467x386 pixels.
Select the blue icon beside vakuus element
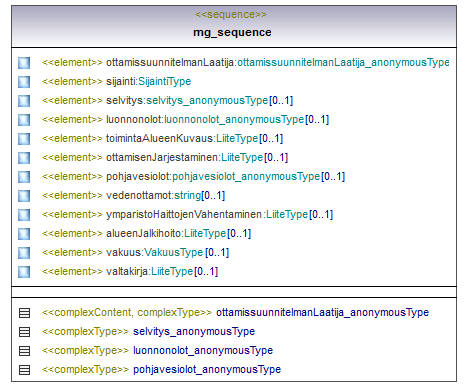(24, 253)
